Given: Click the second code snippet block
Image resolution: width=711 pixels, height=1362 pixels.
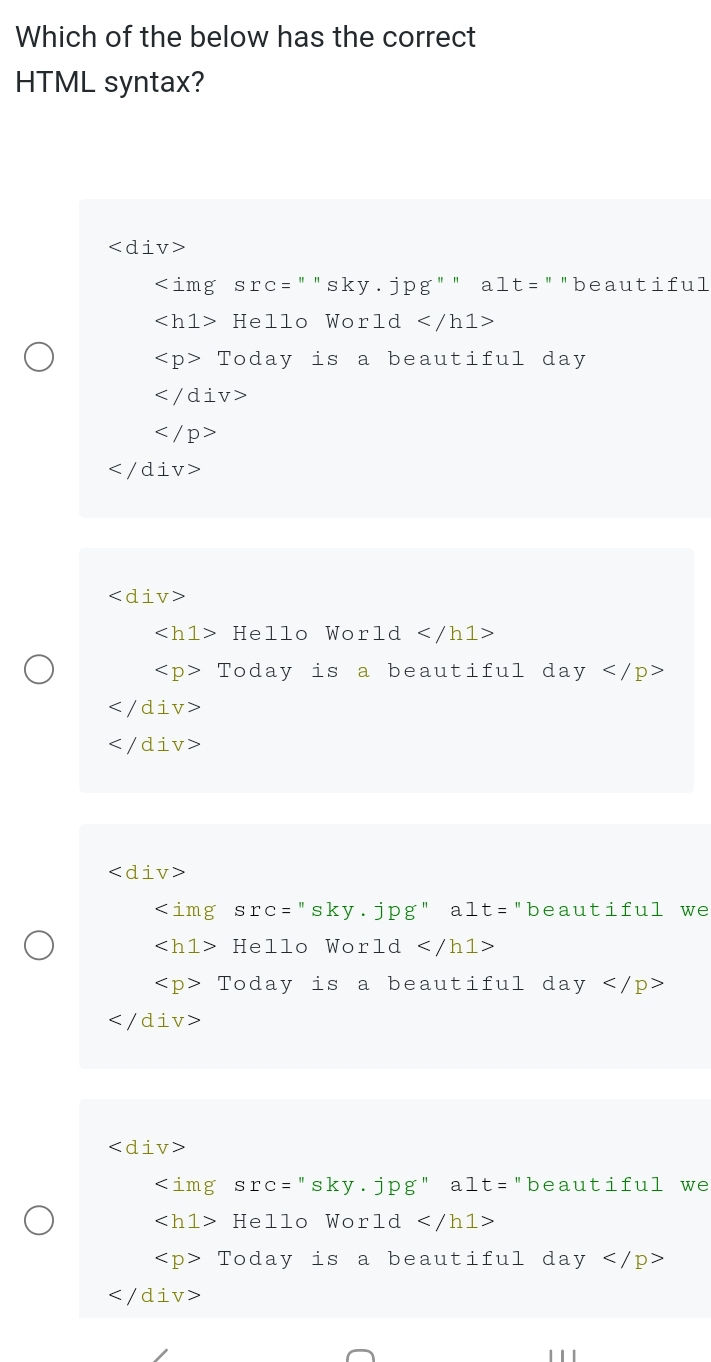Looking at the screenshot, I should pos(386,670).
